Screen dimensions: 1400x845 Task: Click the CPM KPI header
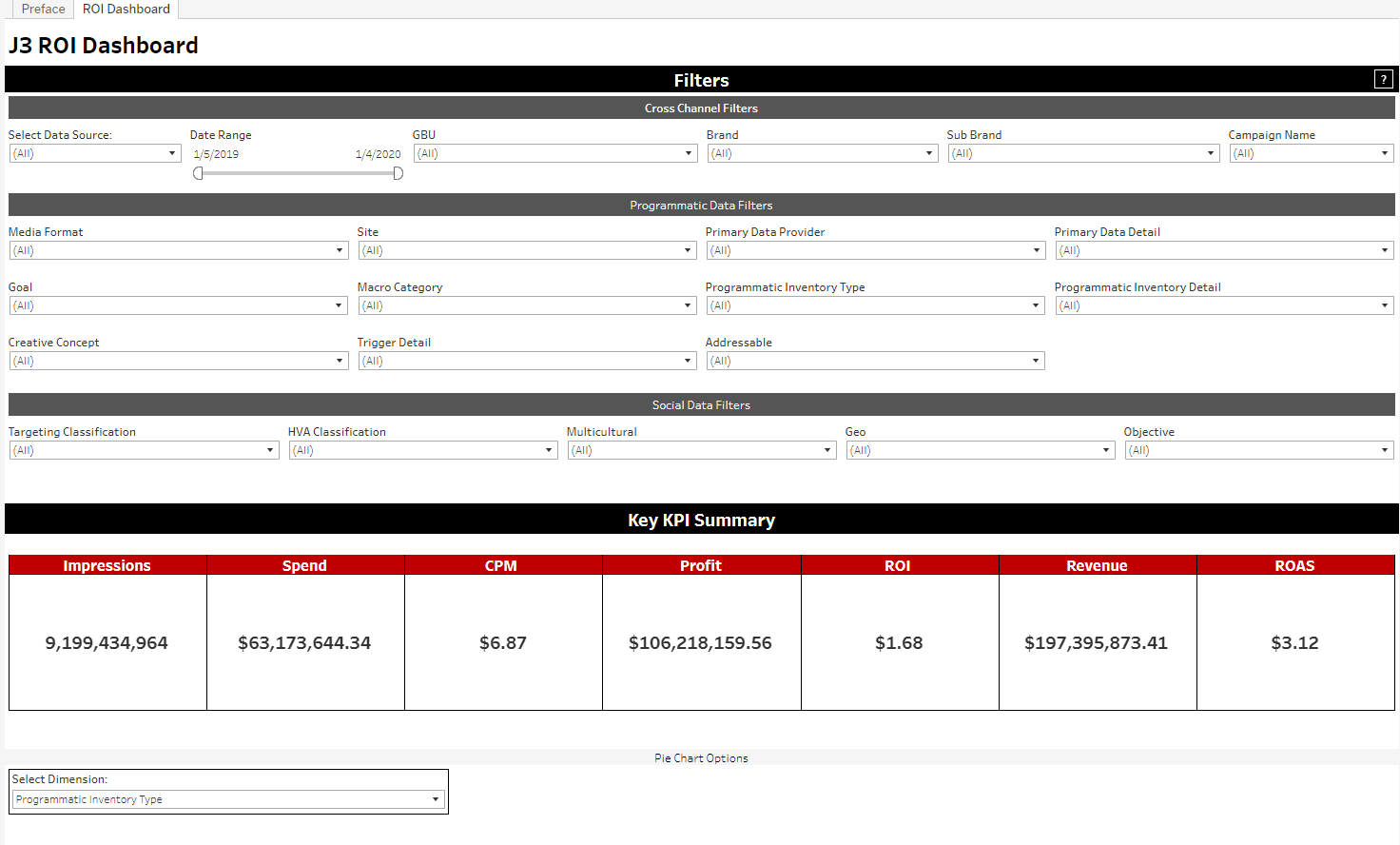503,565
